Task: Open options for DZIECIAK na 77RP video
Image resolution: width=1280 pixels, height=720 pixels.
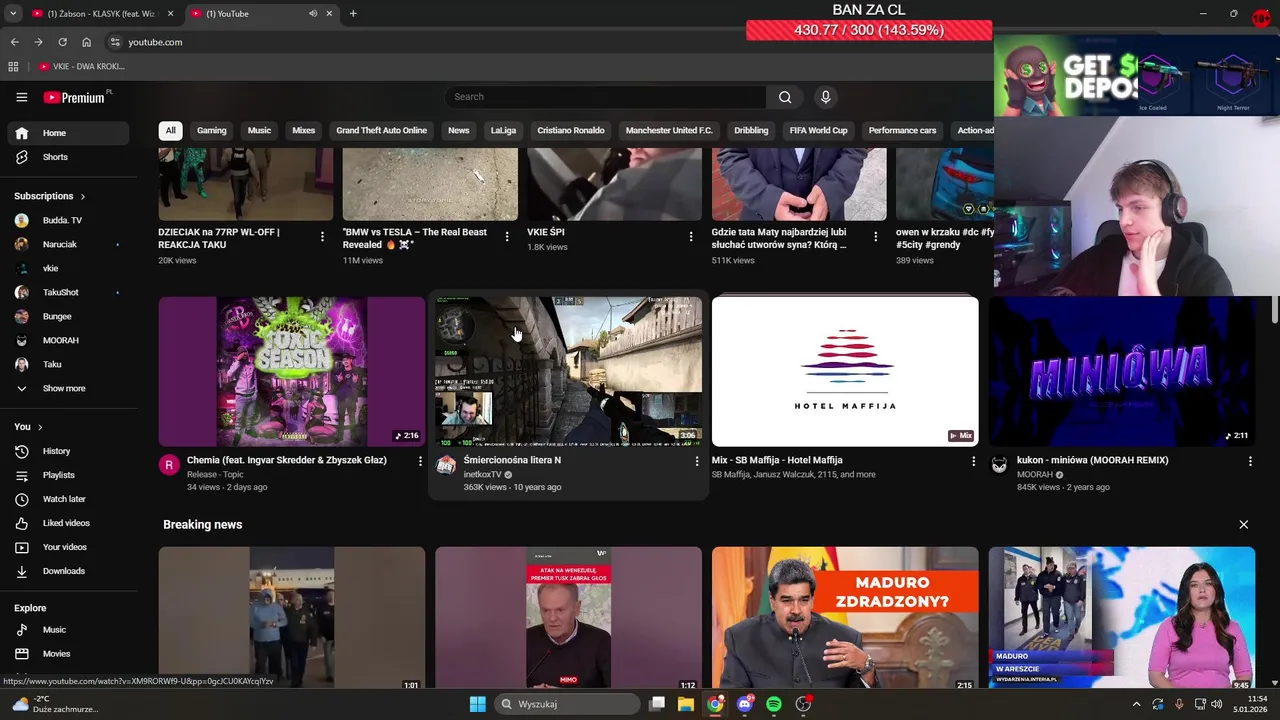Action: 322,237
